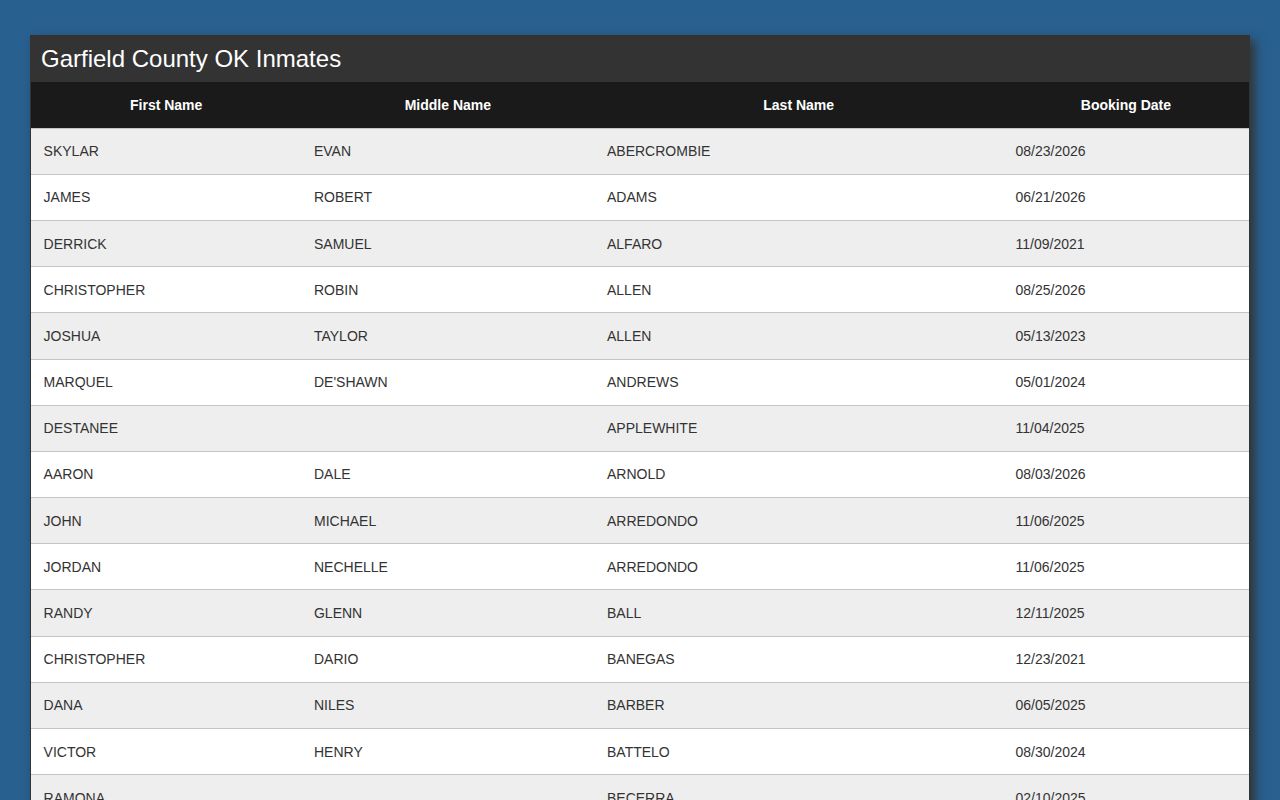Select first name AARON
Screen dimensions: 1280x800
coord(68,474)
